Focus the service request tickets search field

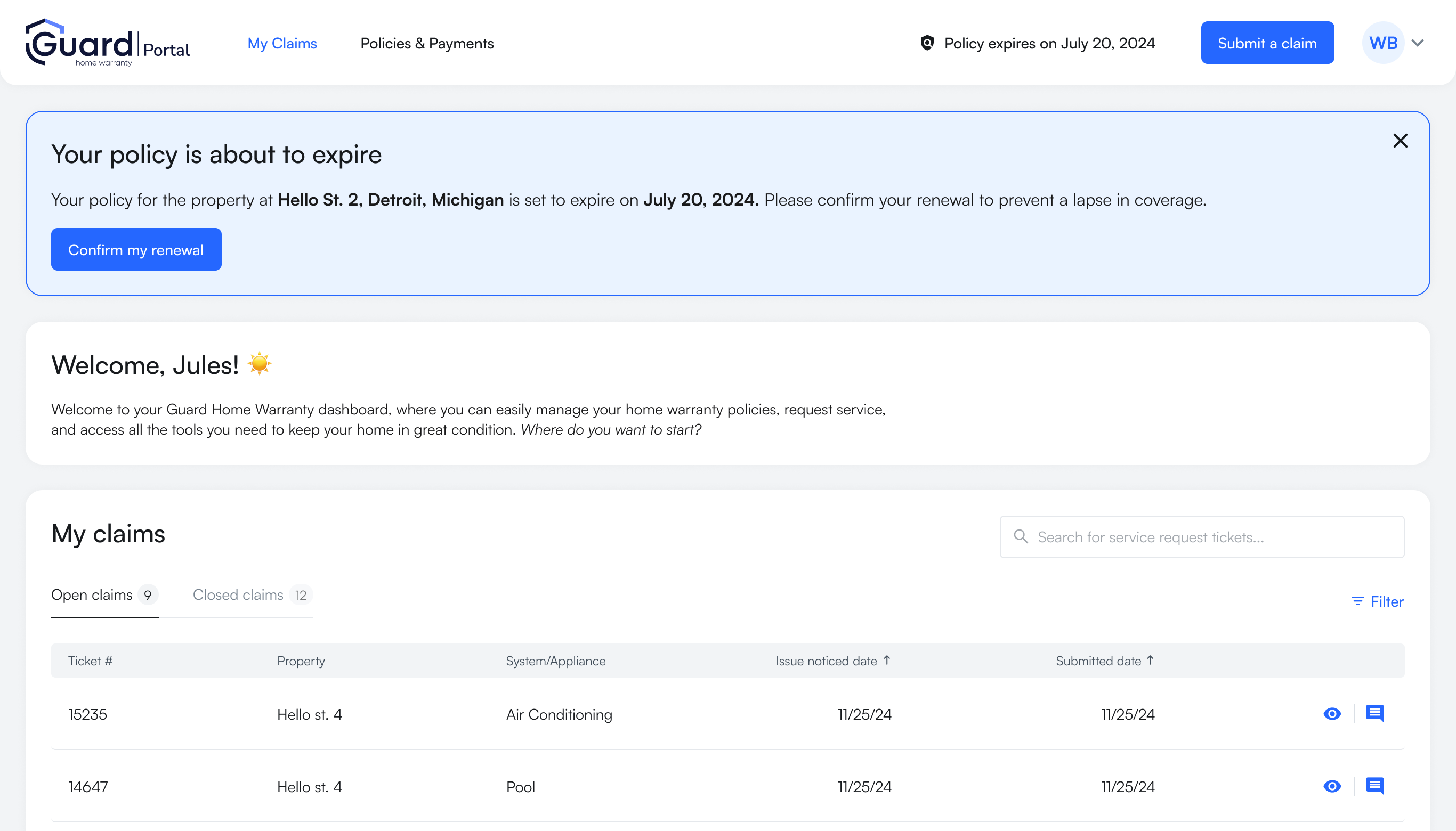[1210, 537]
